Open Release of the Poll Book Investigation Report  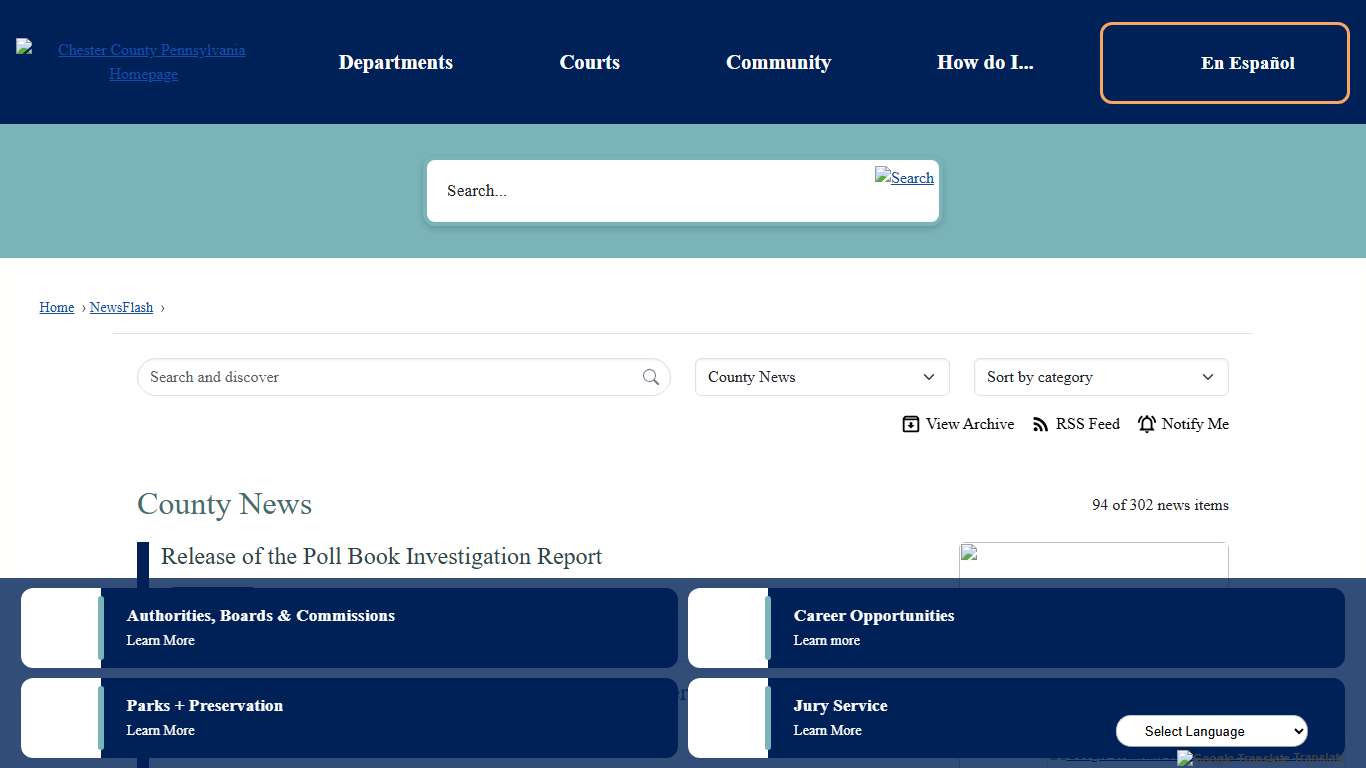point(381,556)
